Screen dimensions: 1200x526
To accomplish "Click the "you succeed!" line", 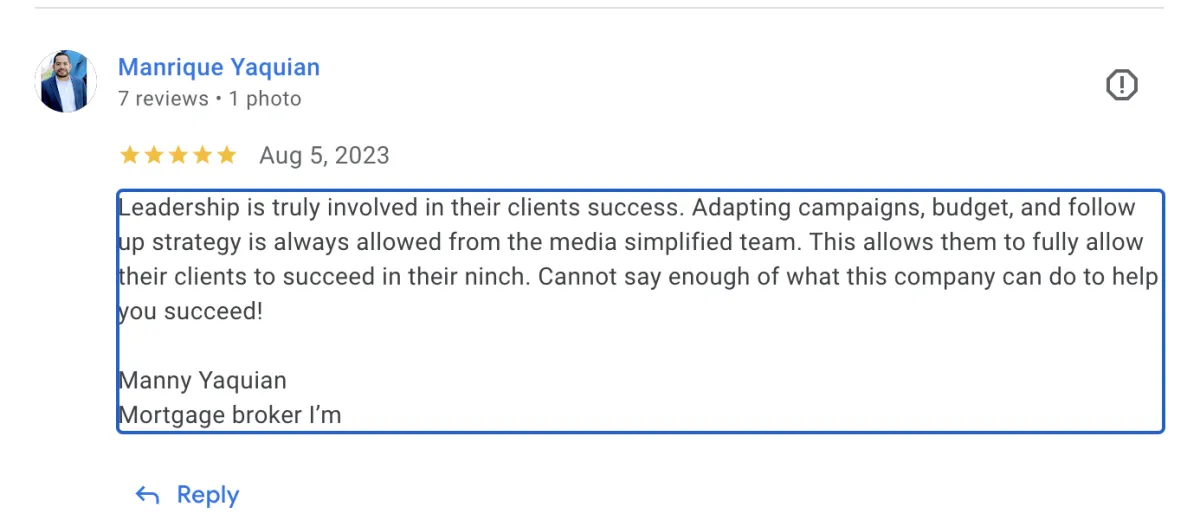I will point(191,312).
